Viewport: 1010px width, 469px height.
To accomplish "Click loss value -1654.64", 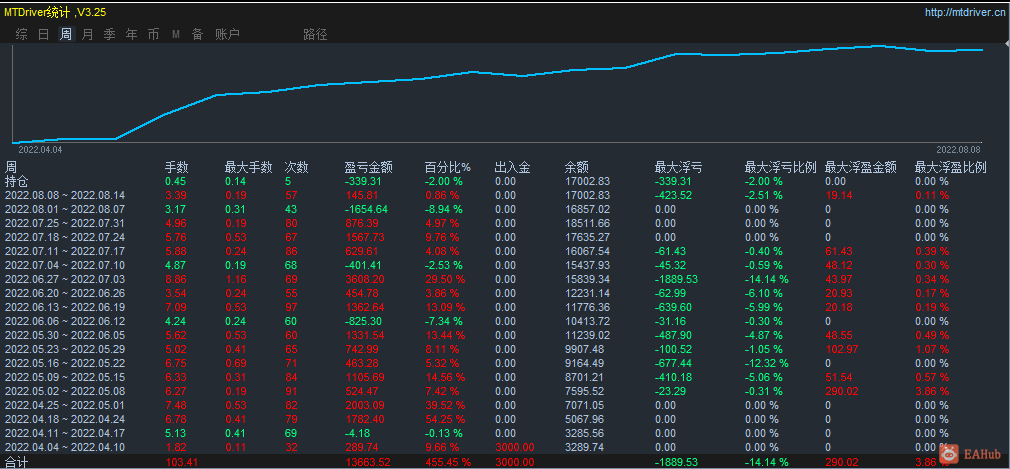I will (366, 209).
